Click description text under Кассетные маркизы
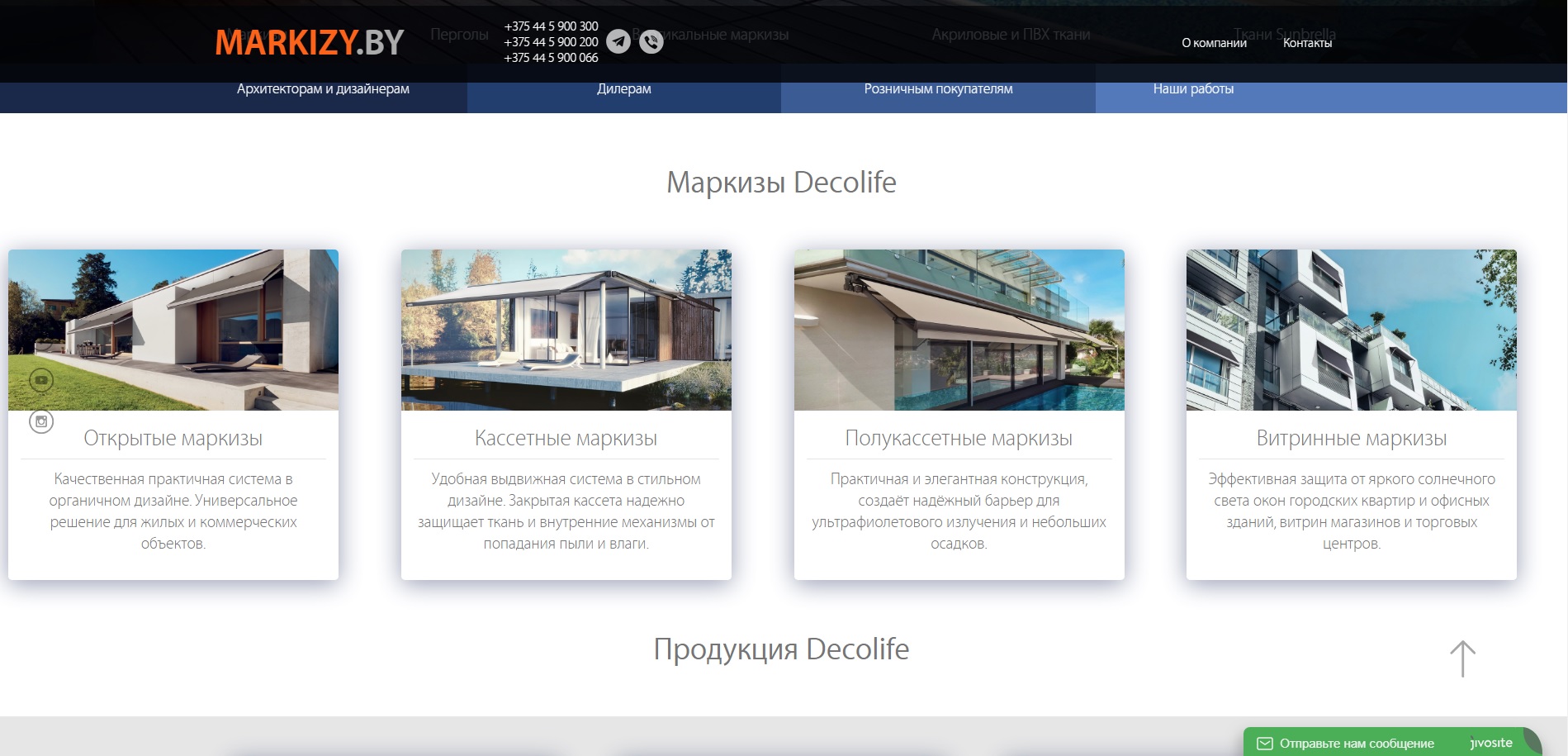 pyautogui.click(x=566, y=511)
